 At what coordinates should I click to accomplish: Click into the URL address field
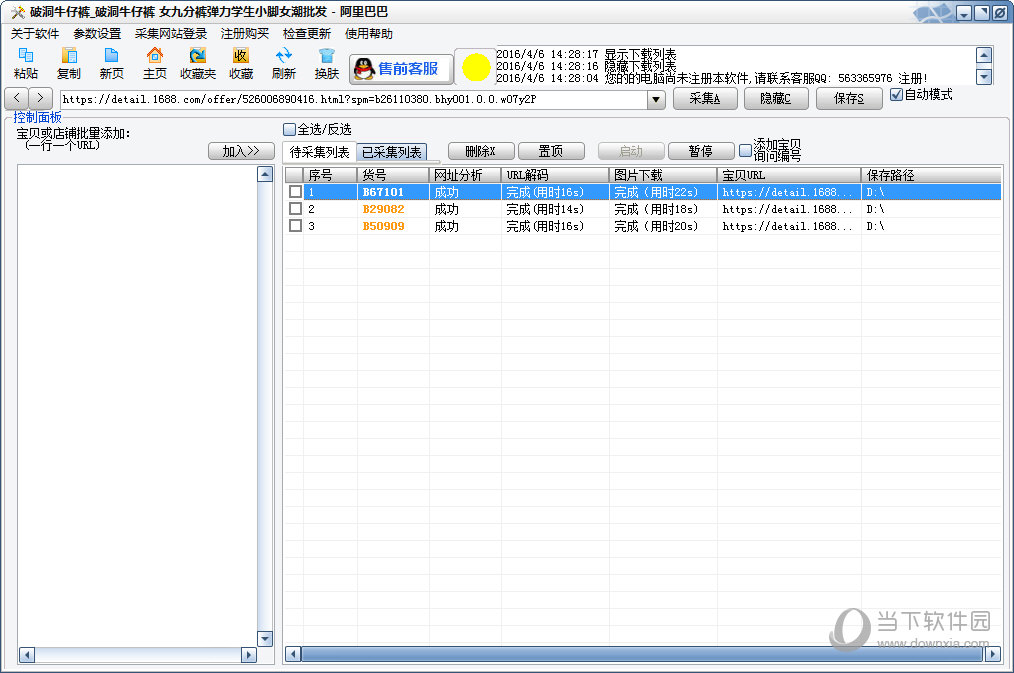[354, 100]
